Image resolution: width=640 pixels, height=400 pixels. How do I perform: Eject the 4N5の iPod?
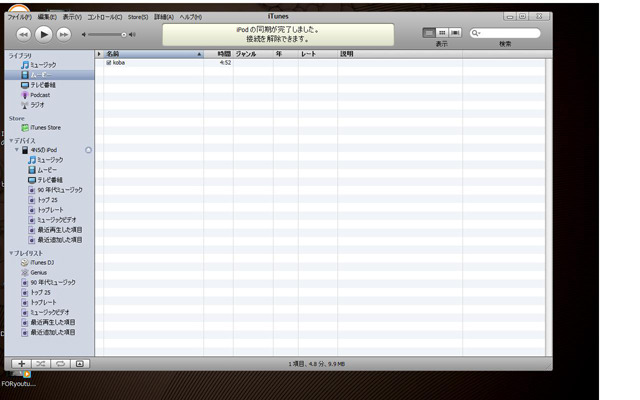[88, 150]
